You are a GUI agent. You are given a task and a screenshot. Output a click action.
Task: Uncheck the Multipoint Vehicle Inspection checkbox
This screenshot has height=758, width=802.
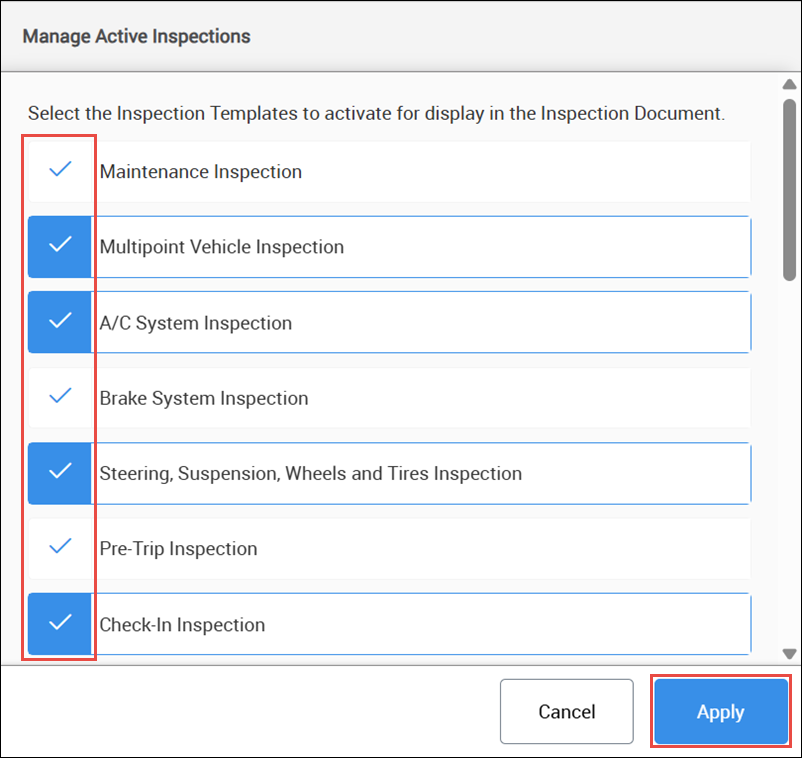click(60, 247)
